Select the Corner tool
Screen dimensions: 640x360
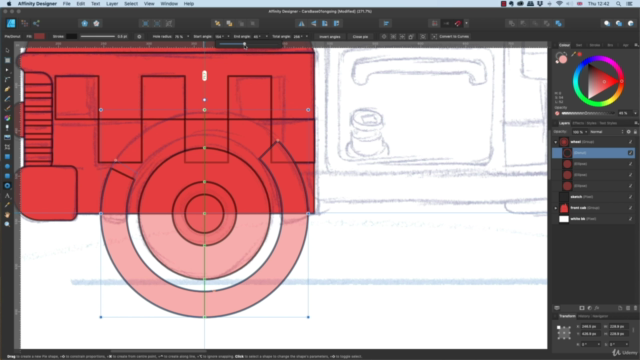7,80
